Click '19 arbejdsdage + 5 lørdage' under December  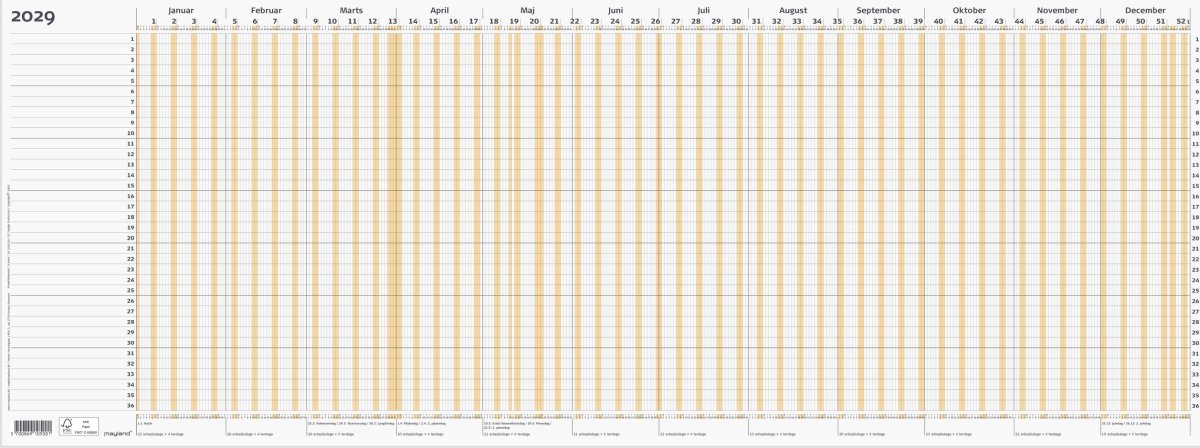(1124, 435)
